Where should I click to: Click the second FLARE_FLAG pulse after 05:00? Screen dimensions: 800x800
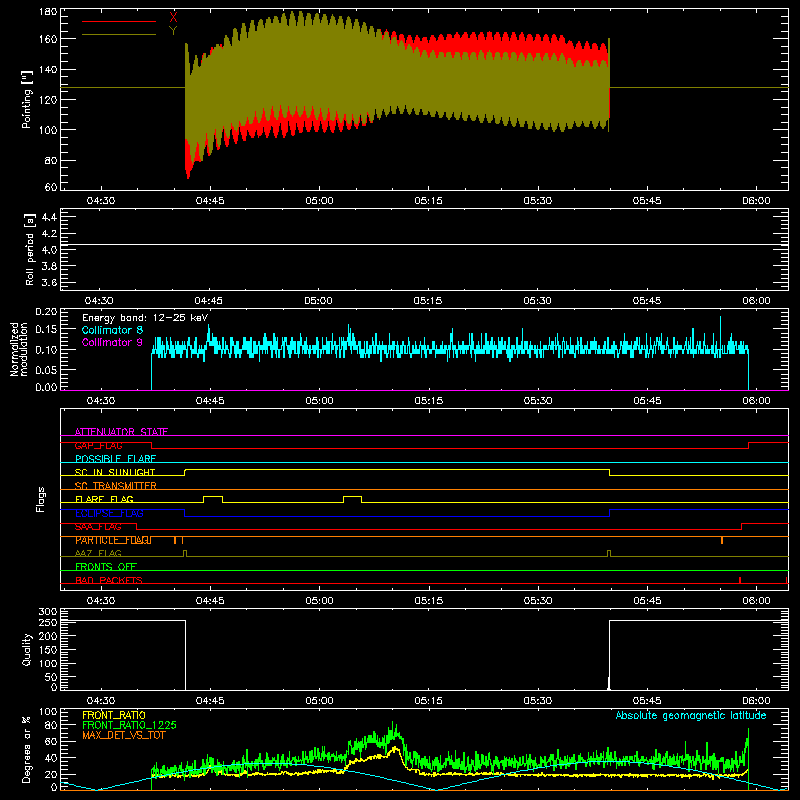(353, 499)
